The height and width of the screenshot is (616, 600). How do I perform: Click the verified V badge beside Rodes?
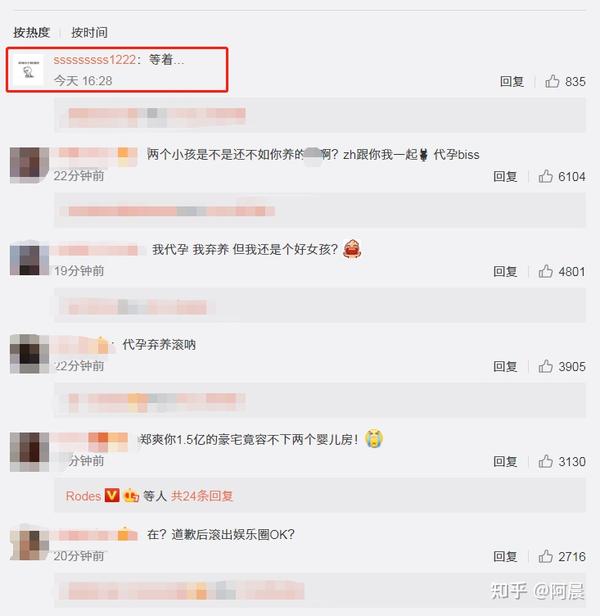(x=112, y=495)
